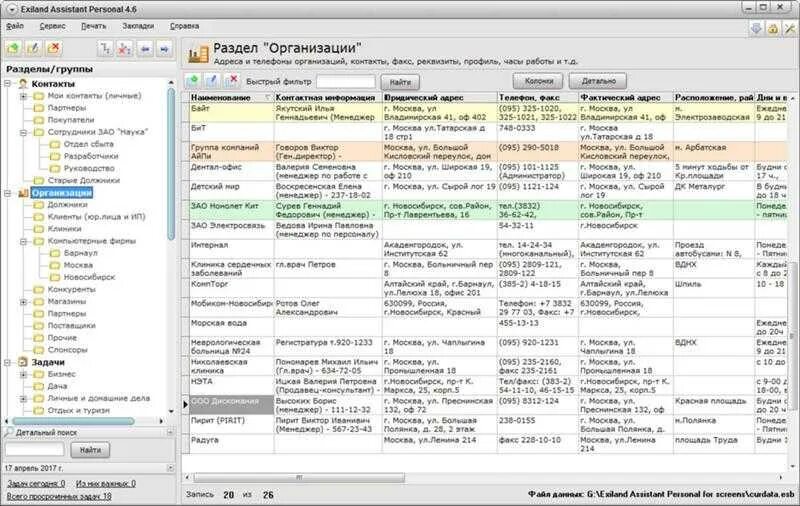800x506 pixels.
Task: Collapse the Контакты section
Action: tap(8, 83)
